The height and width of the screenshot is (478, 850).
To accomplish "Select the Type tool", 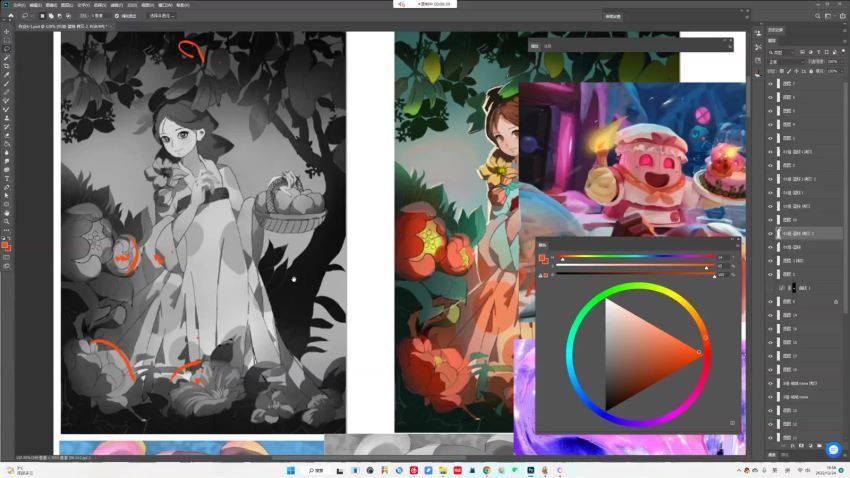I will click(7, 179).
